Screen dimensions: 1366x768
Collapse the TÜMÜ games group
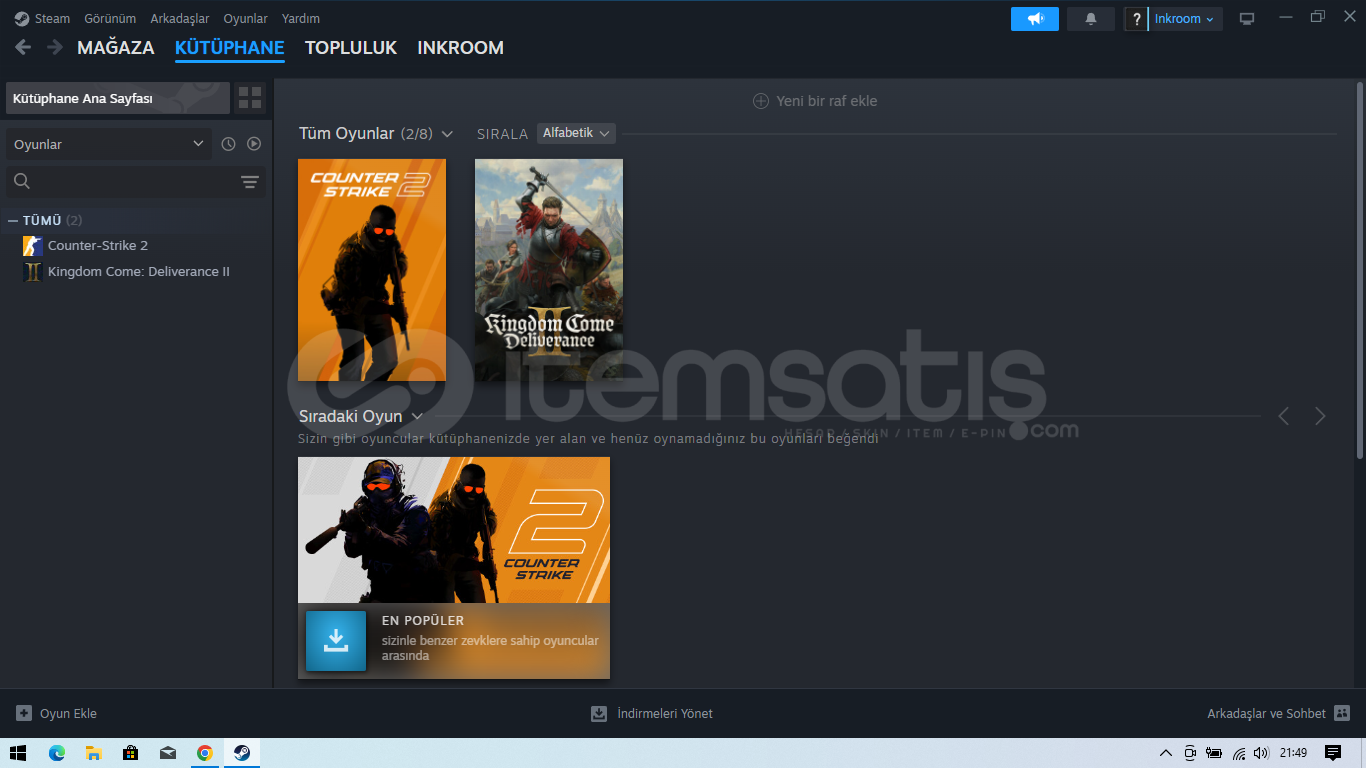click(13, 220)
